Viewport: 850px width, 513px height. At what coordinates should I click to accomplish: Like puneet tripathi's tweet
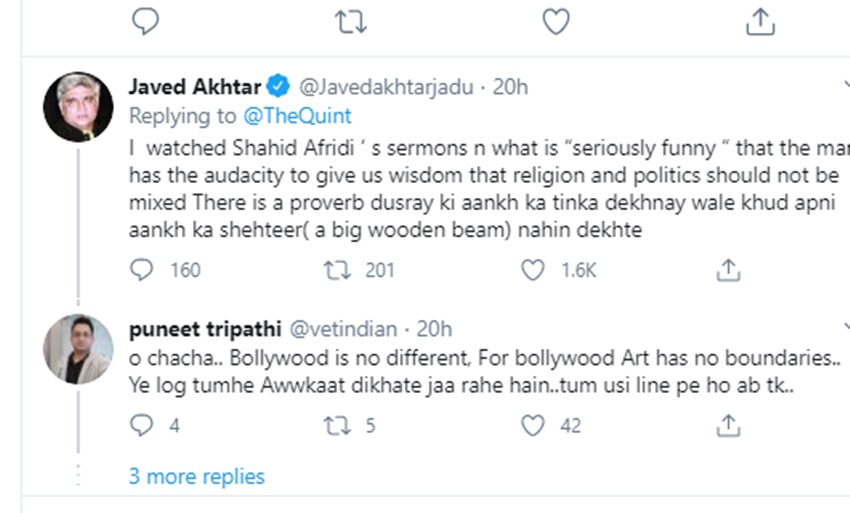tap(534, 426)
